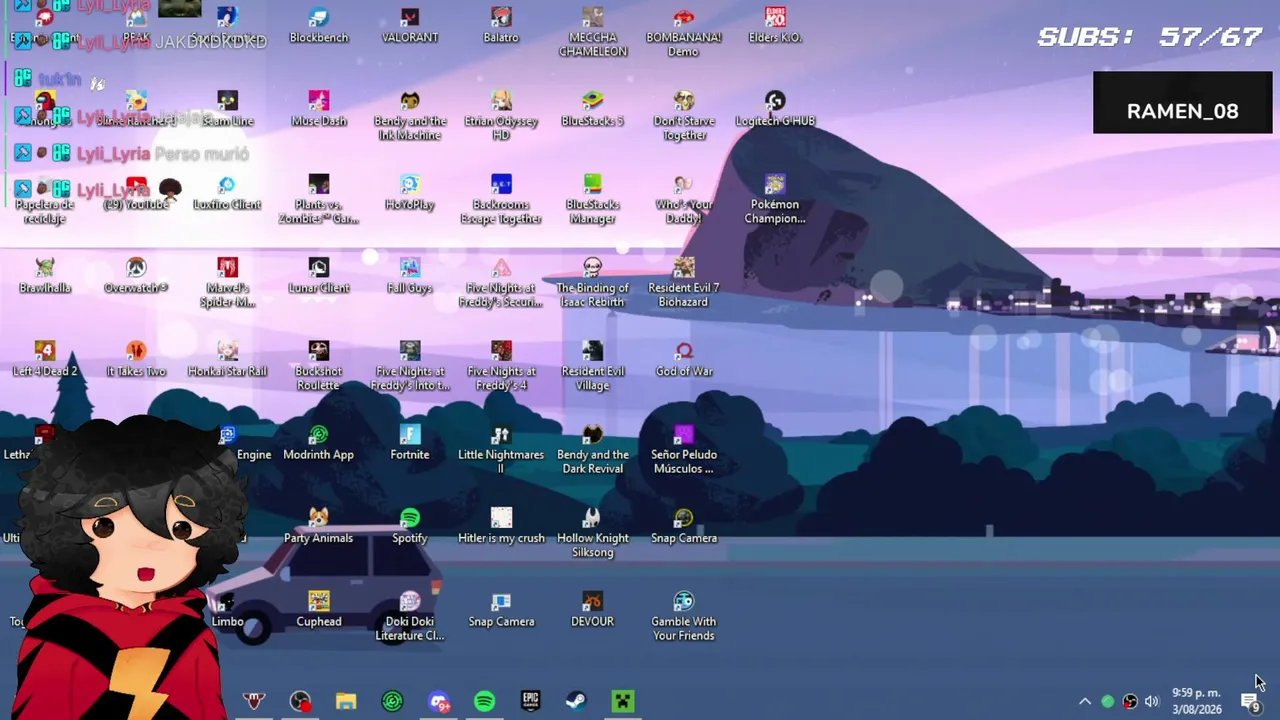Click the Pokémon Champion shortcut
Viewport: 1280px width, 720px height.
click(x=775, y=199)
